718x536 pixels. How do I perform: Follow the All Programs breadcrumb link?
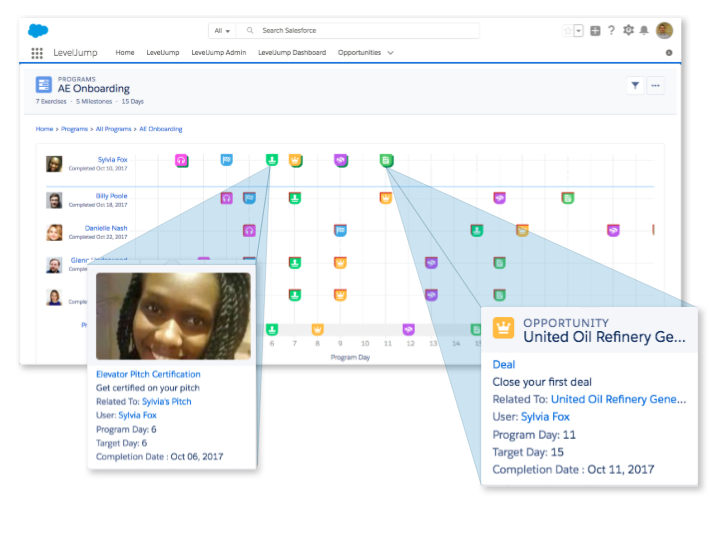coord(114,129)
